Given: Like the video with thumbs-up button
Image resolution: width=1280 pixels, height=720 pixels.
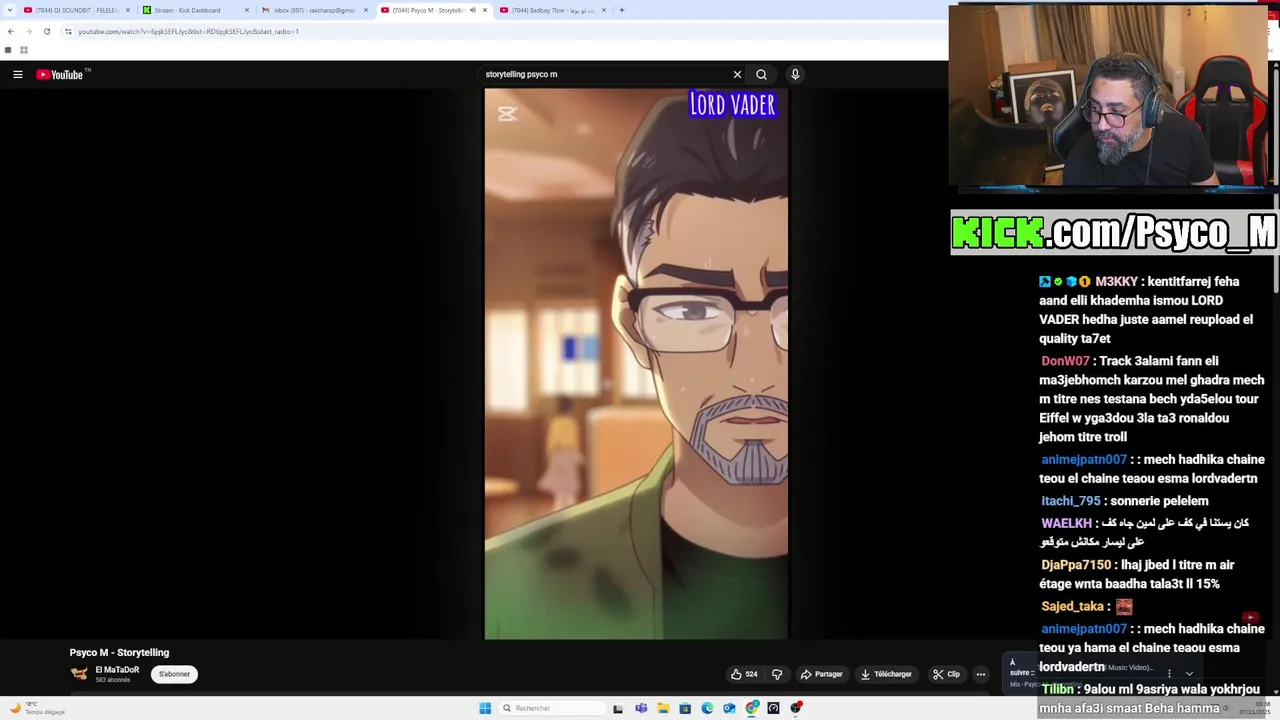Looking at the screenshot, I should [736, 674].
